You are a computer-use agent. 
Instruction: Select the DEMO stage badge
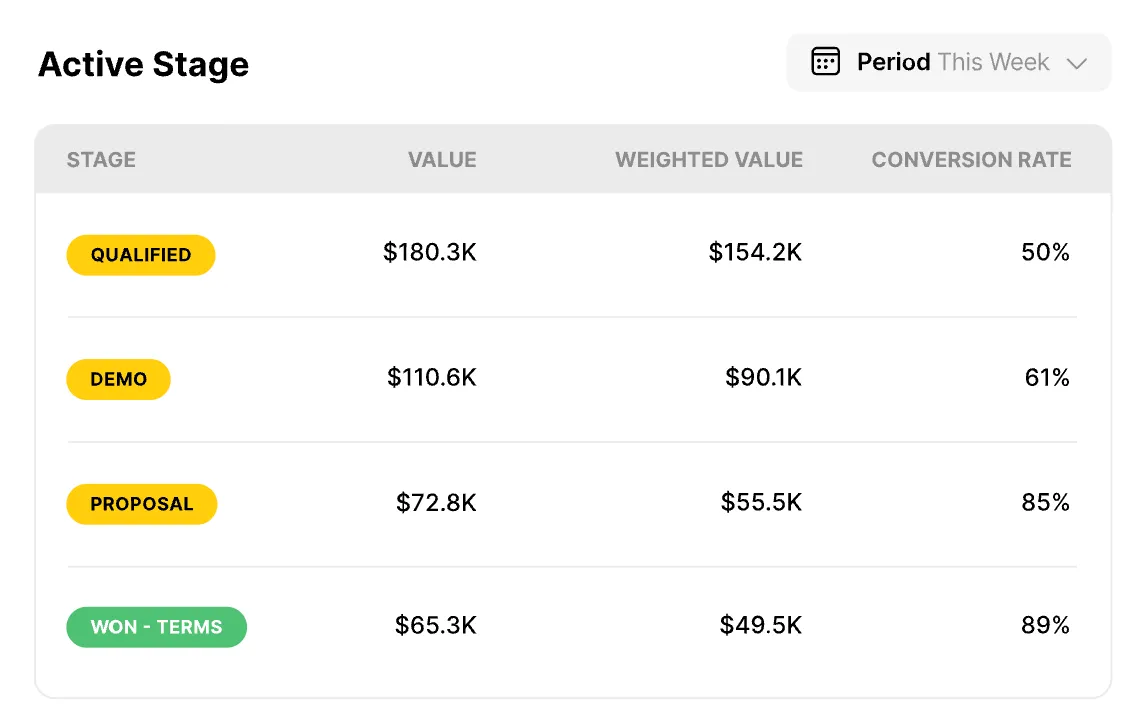tap(118, 379)
